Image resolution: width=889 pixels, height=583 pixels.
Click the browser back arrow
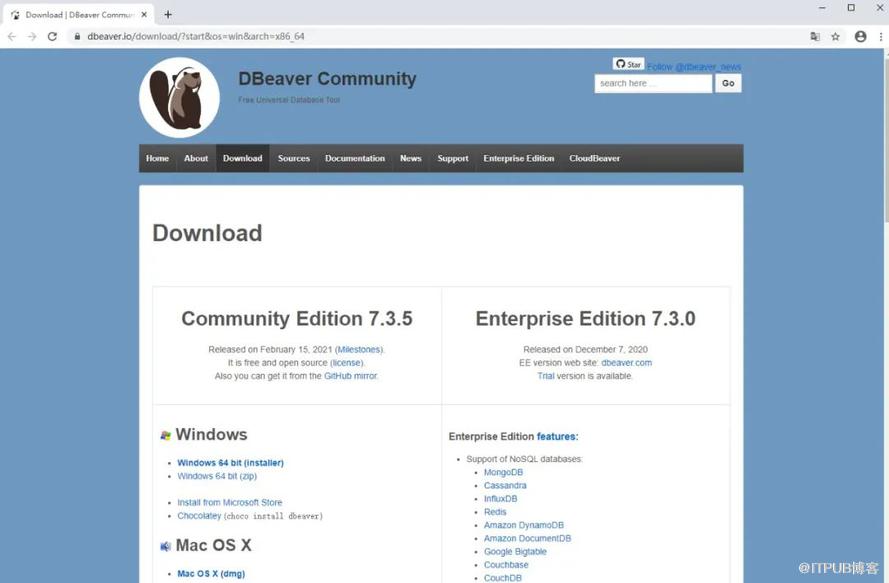coord(12,36)
